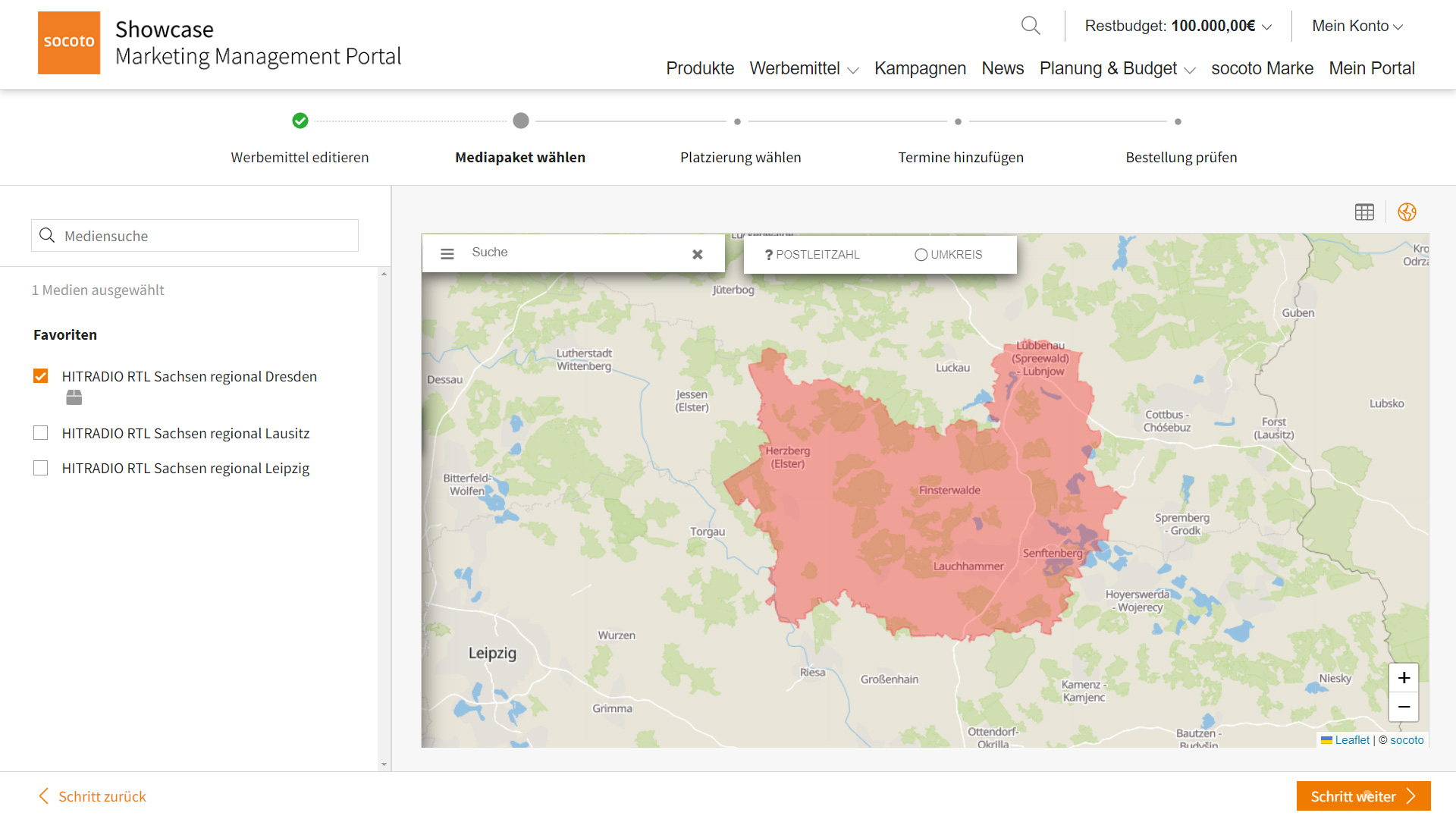Enable HITRADIO RTL Sachsen regional Leipzig checkbox
This screenshot has height=819, width=1456.
[x=40, y=468]
